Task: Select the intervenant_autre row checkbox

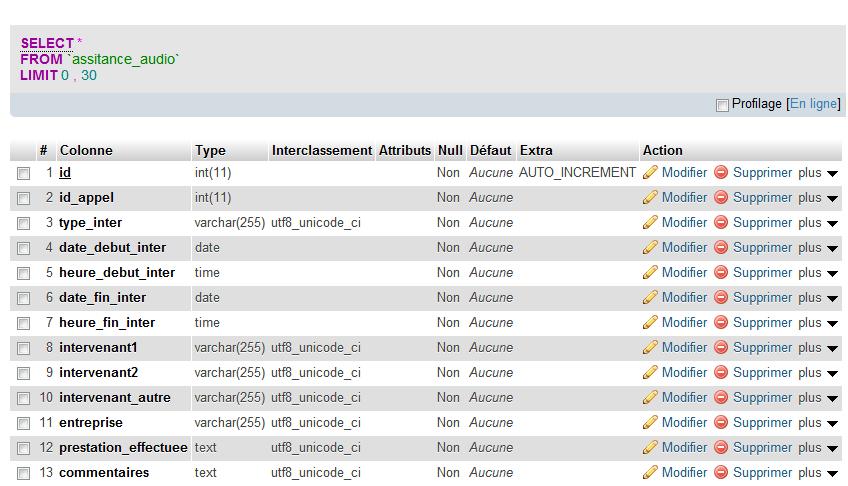Action: (23, 398)
